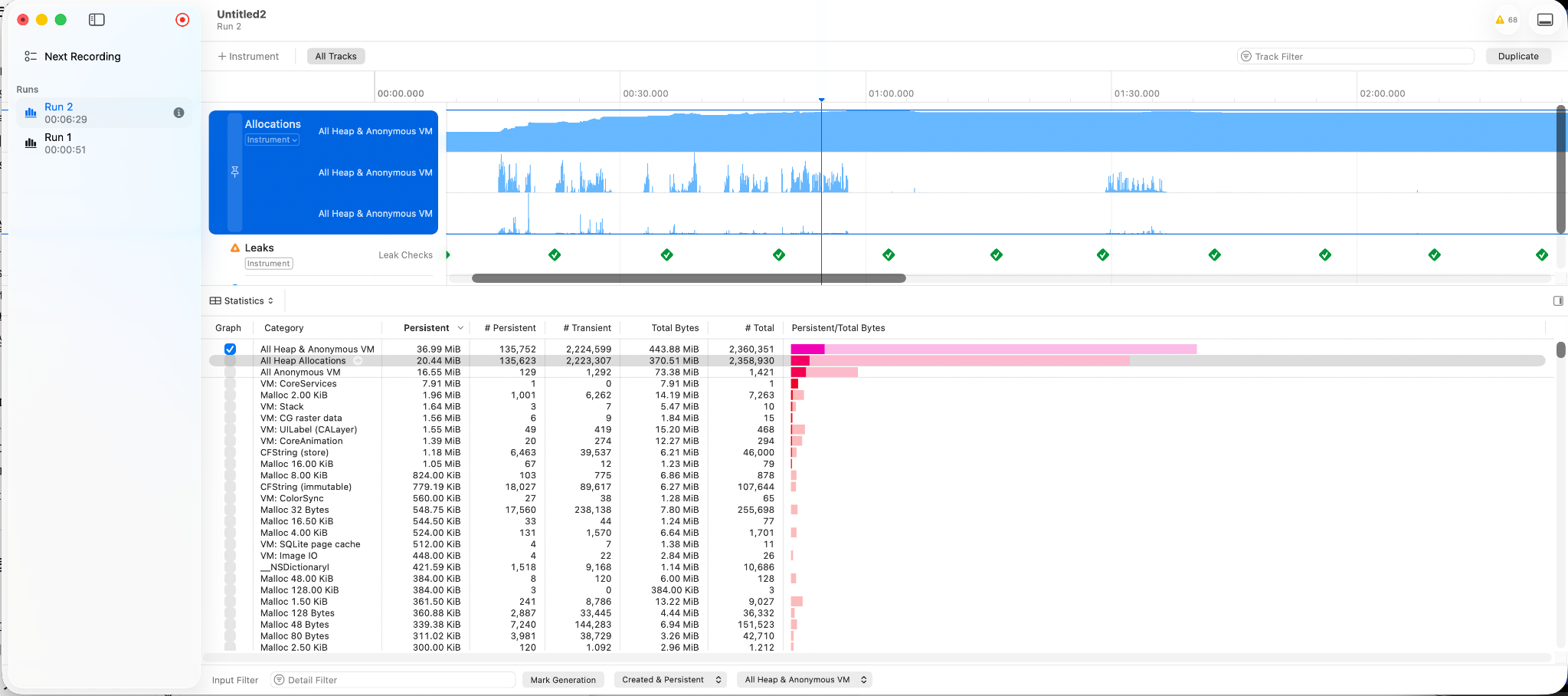This screenshot has height=696, width=1568.
Task: Click the + Instrument button
Action: point(248,56)
